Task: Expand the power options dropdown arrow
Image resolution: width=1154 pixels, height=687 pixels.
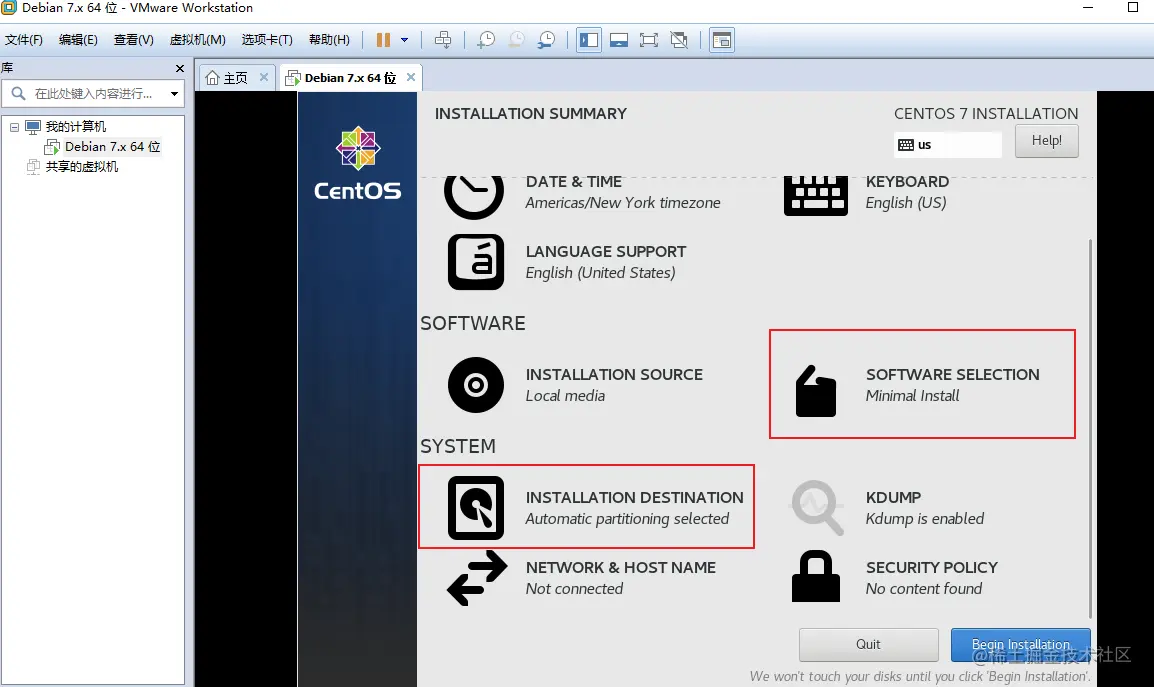Action: point(404,40)
